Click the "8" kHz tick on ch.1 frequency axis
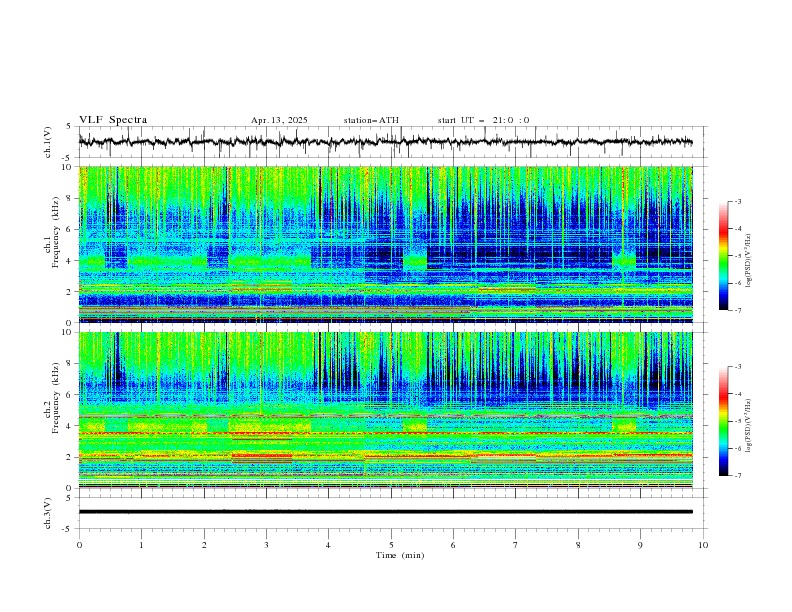 click(x=70, y=198)
